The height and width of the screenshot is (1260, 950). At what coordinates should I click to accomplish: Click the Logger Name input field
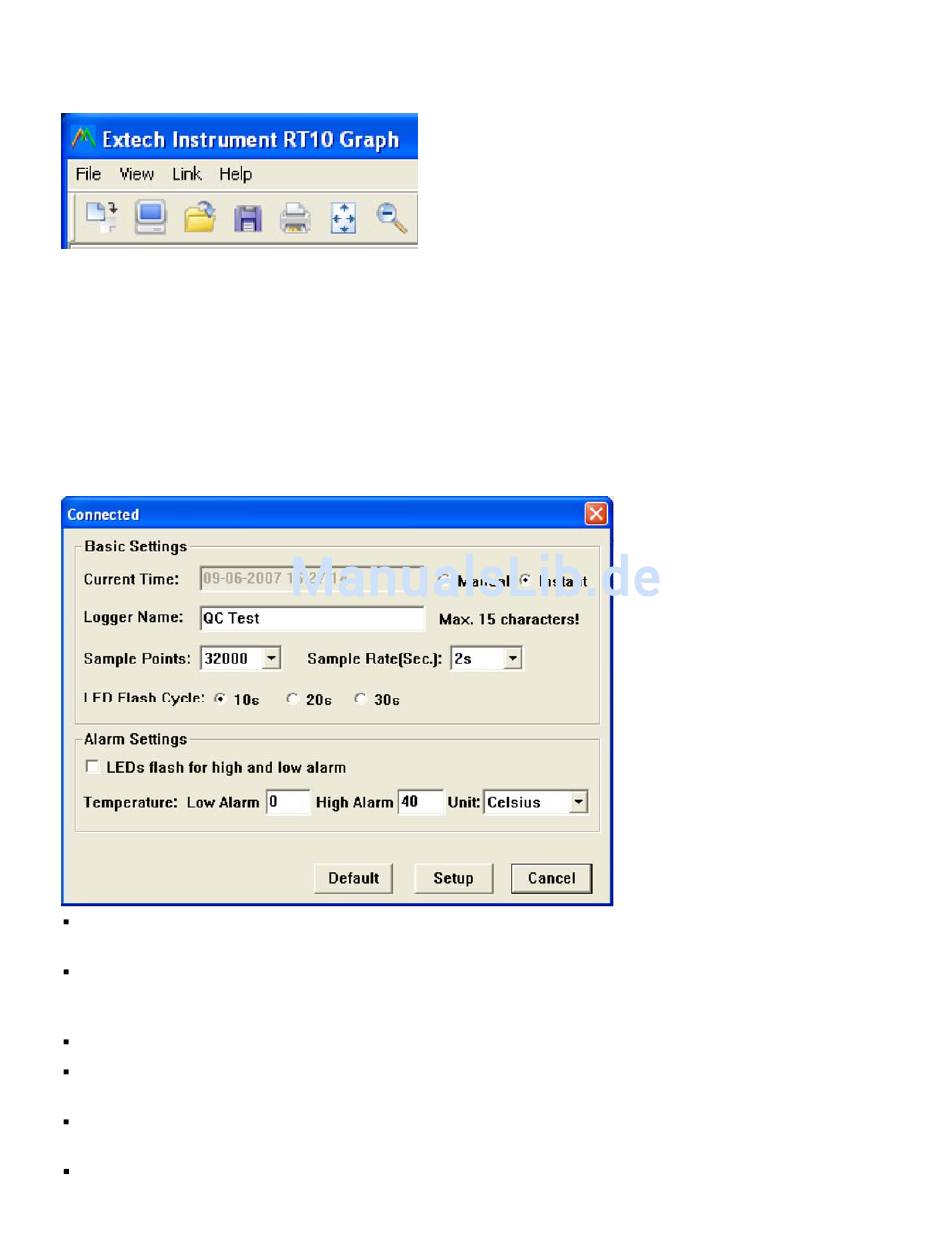click(313, 618)
